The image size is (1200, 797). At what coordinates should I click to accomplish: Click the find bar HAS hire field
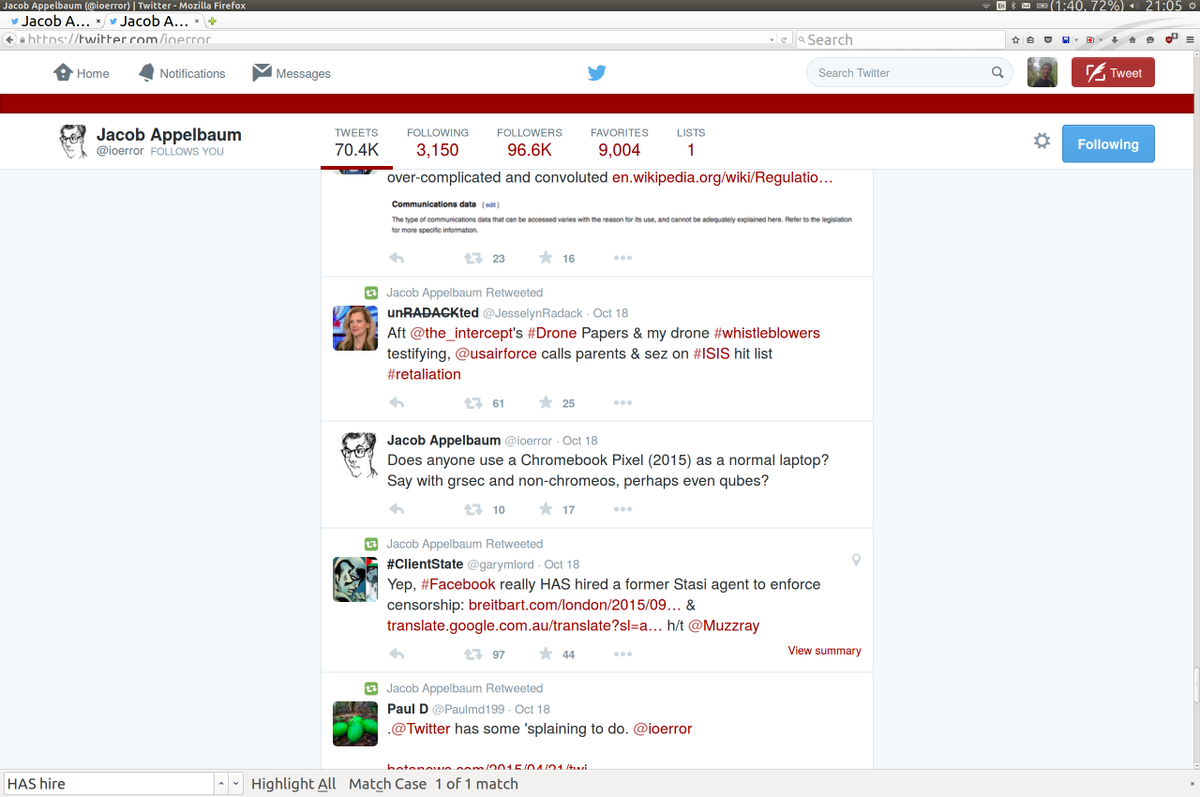click(108, 784)
